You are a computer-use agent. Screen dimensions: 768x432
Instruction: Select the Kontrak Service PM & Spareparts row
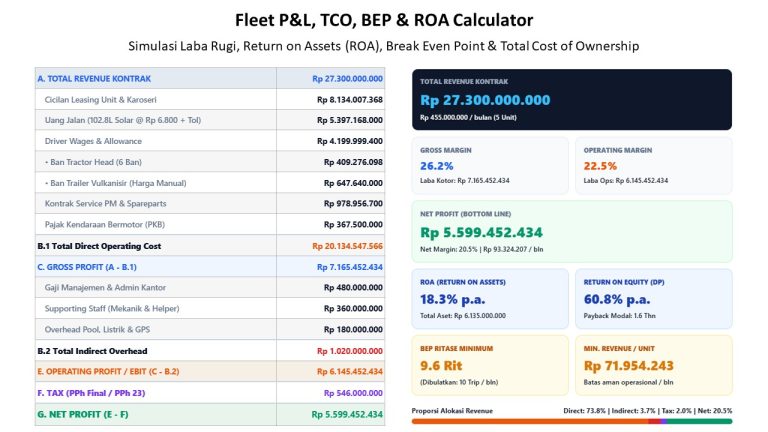[210, 203]
